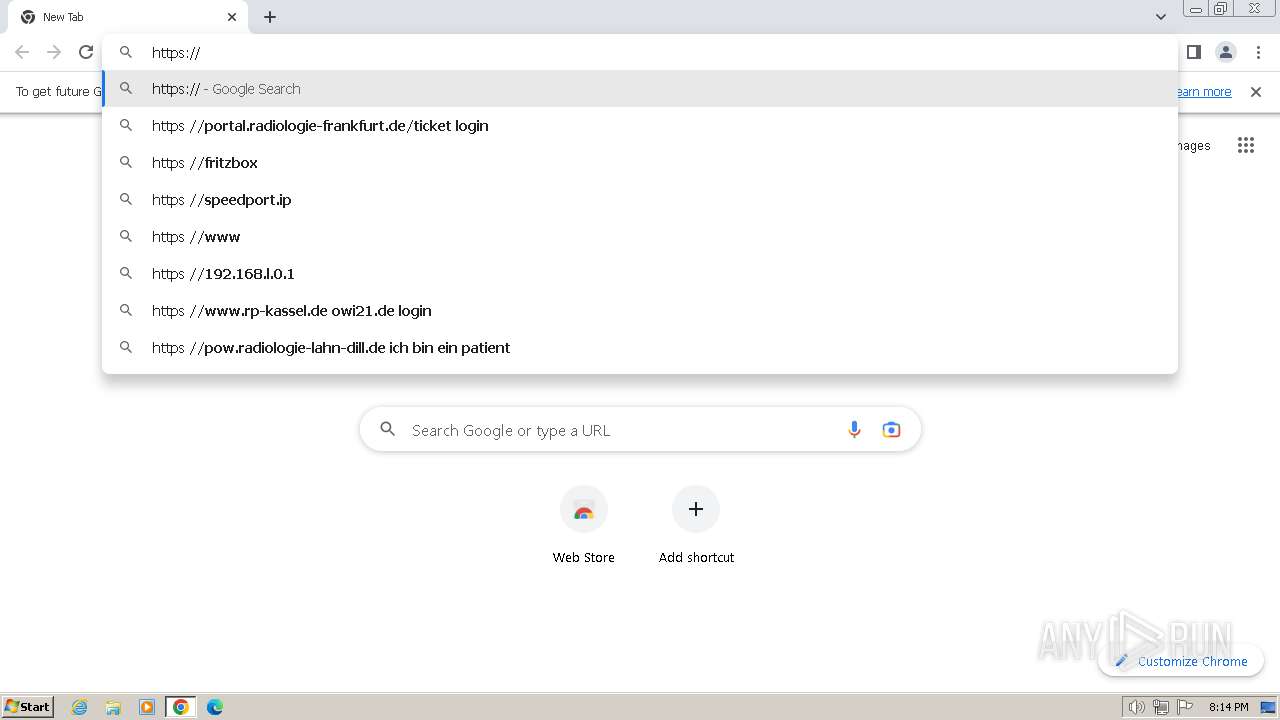Reload the current page

tap(86, 52)
